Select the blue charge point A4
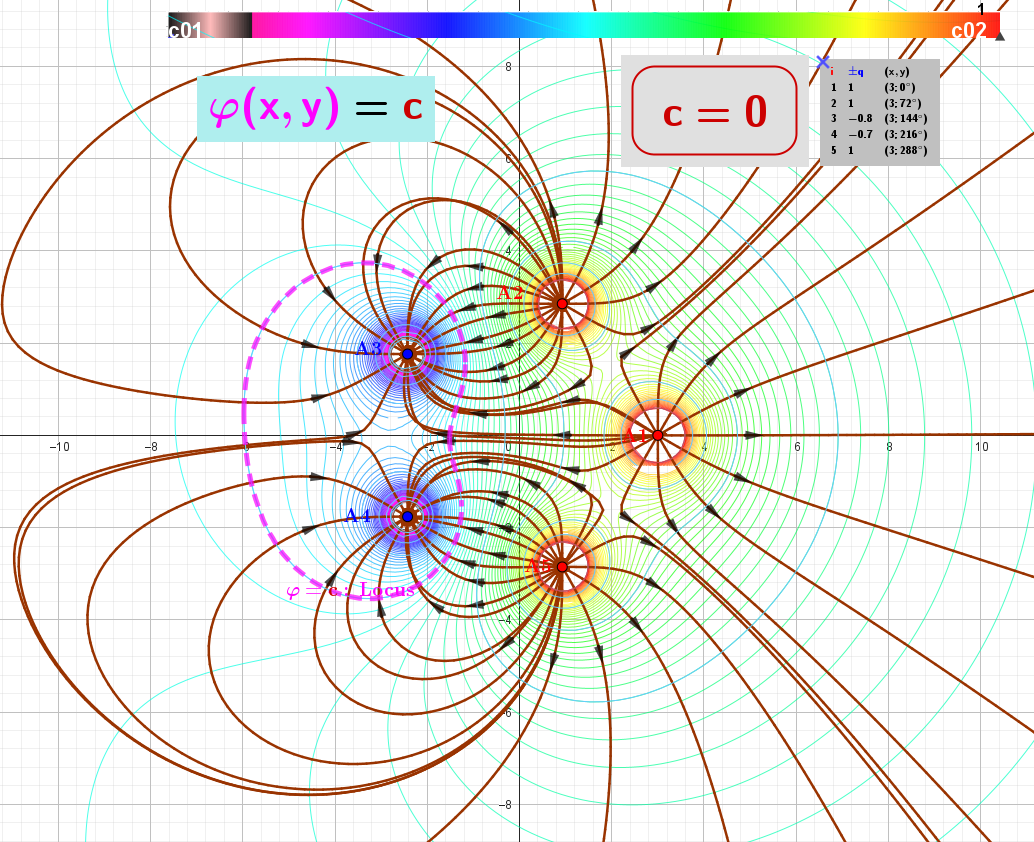 tap(408, 516)
